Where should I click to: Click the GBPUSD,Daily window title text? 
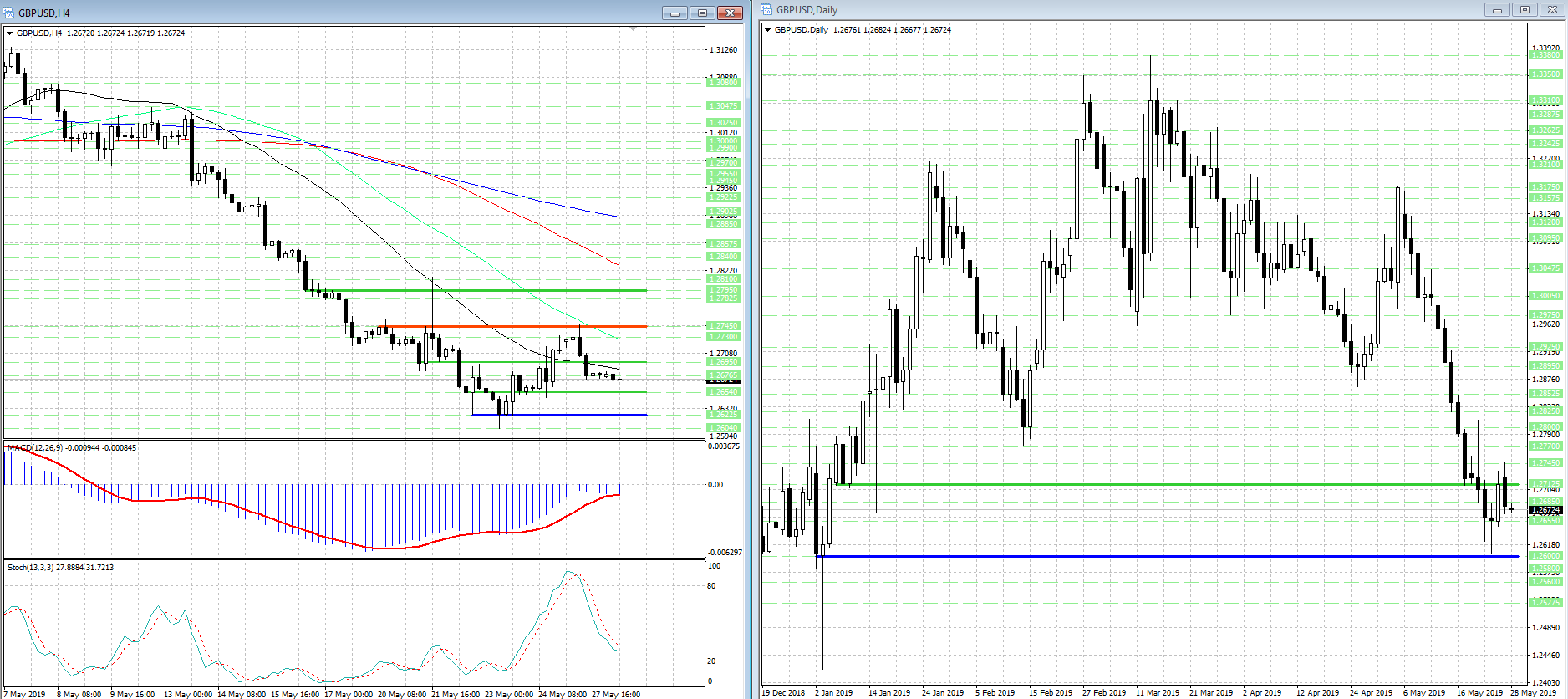click(x=807, y=10)
